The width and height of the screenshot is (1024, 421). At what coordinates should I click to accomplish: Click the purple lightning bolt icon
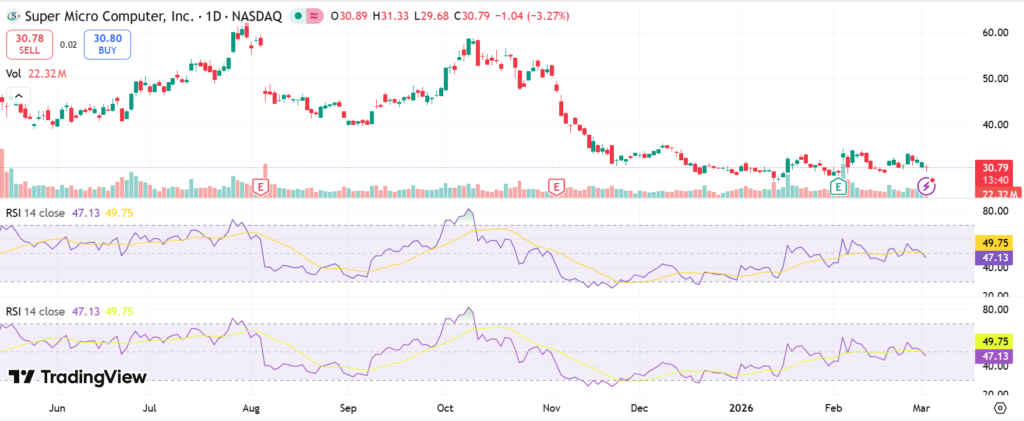tap(927, 186)
